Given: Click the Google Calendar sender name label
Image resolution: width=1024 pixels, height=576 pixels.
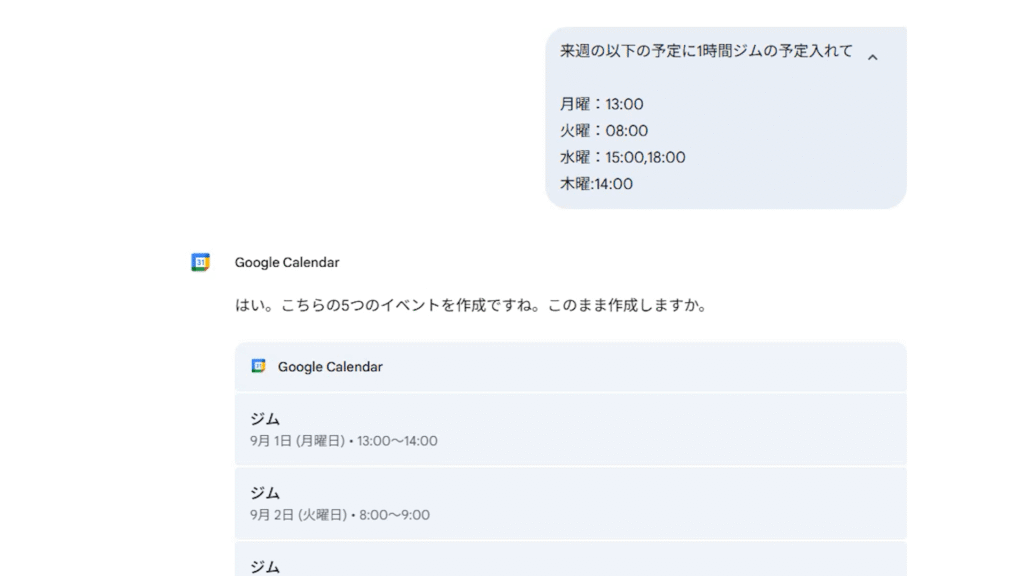Looking at the screenshot, I should (x=287, y=262).
